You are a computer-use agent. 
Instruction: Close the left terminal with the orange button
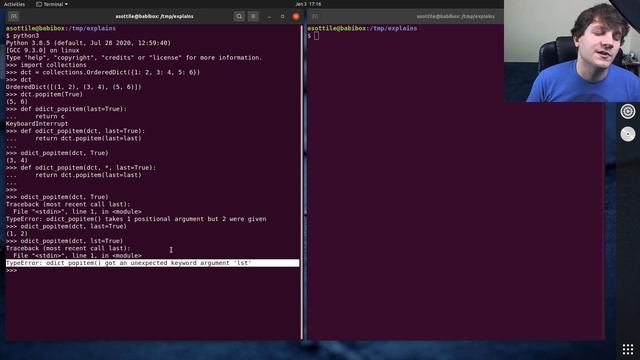pyautogui.click(x=296, y=16)
